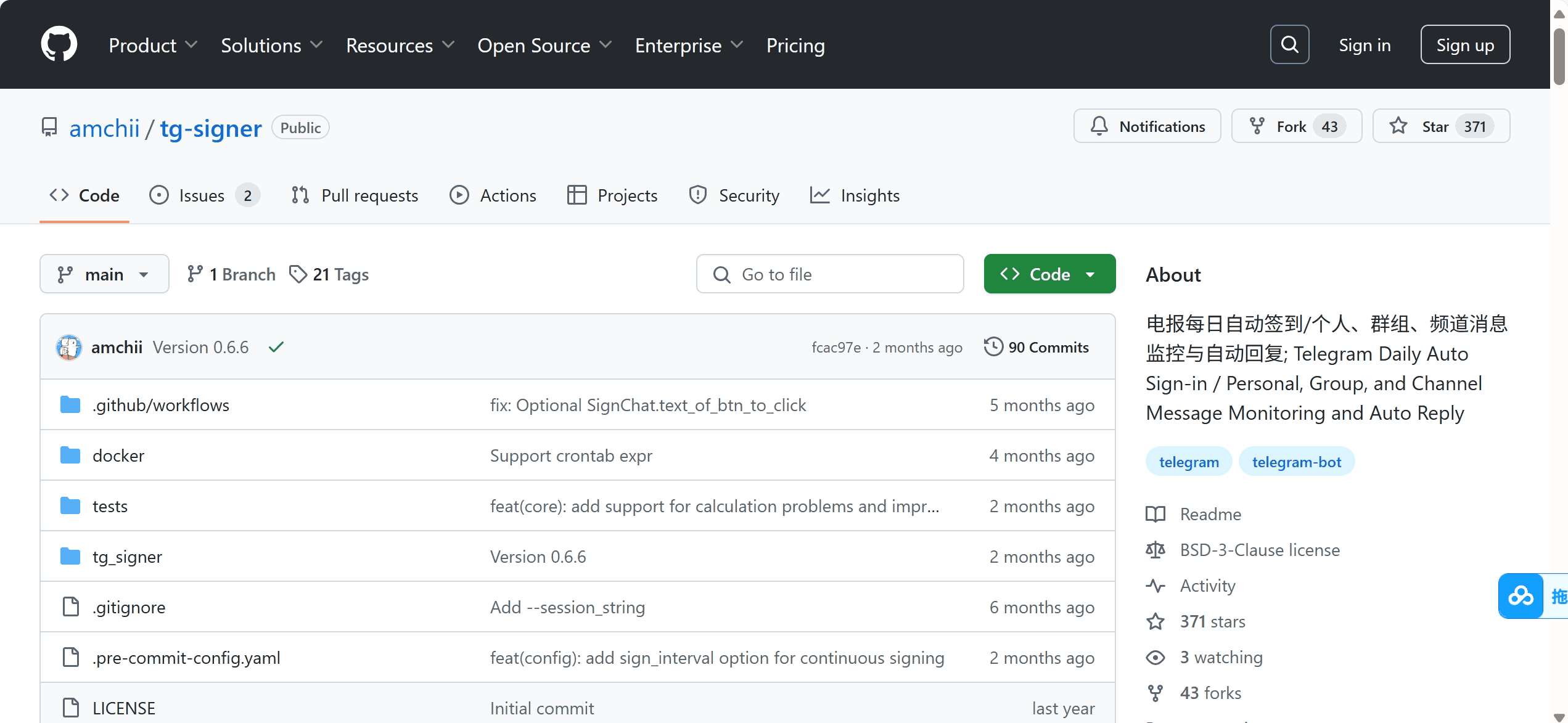Click Sign in link
The width and height of the screenshot is (1568, 723).
tap(1365, 45)
